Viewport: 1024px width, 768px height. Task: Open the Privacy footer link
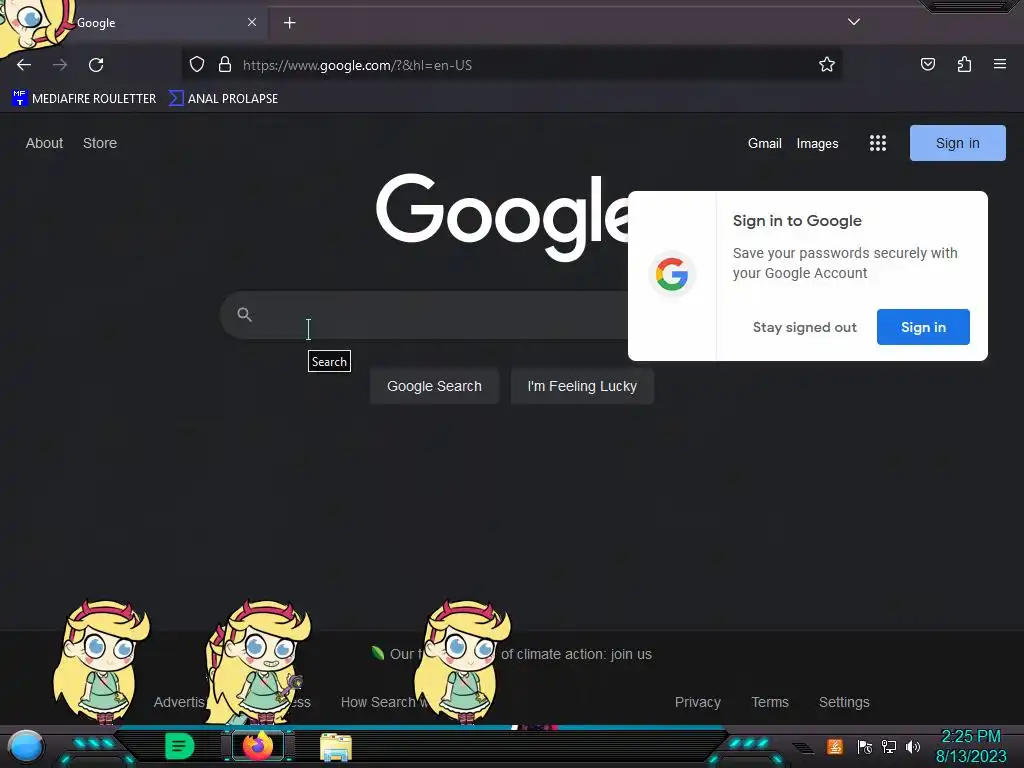pyautogui.click(x=697, y=702)
